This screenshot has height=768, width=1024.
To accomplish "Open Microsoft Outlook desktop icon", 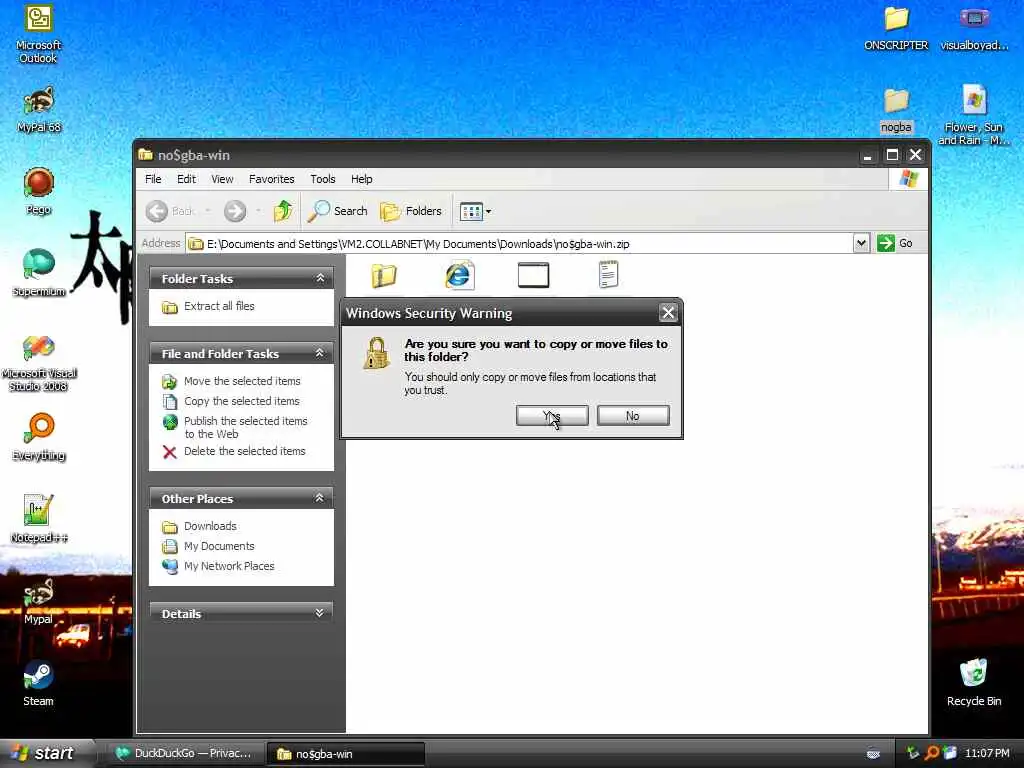I will click(39, 34).
